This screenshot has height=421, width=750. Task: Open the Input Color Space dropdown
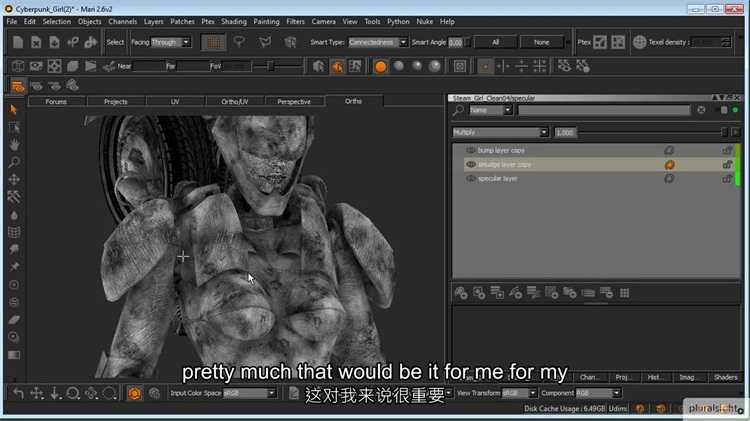click(x=250, y=393)
